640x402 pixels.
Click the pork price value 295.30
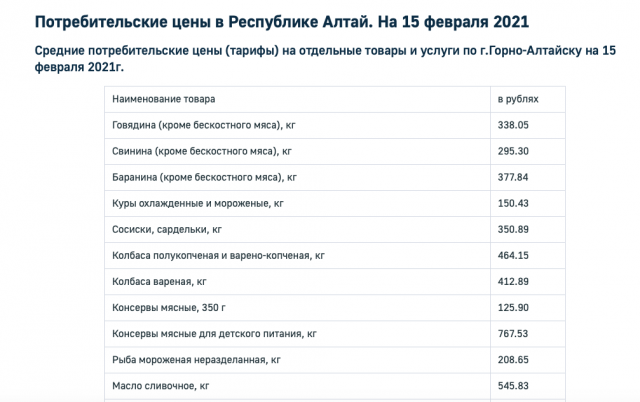[514, 152]
